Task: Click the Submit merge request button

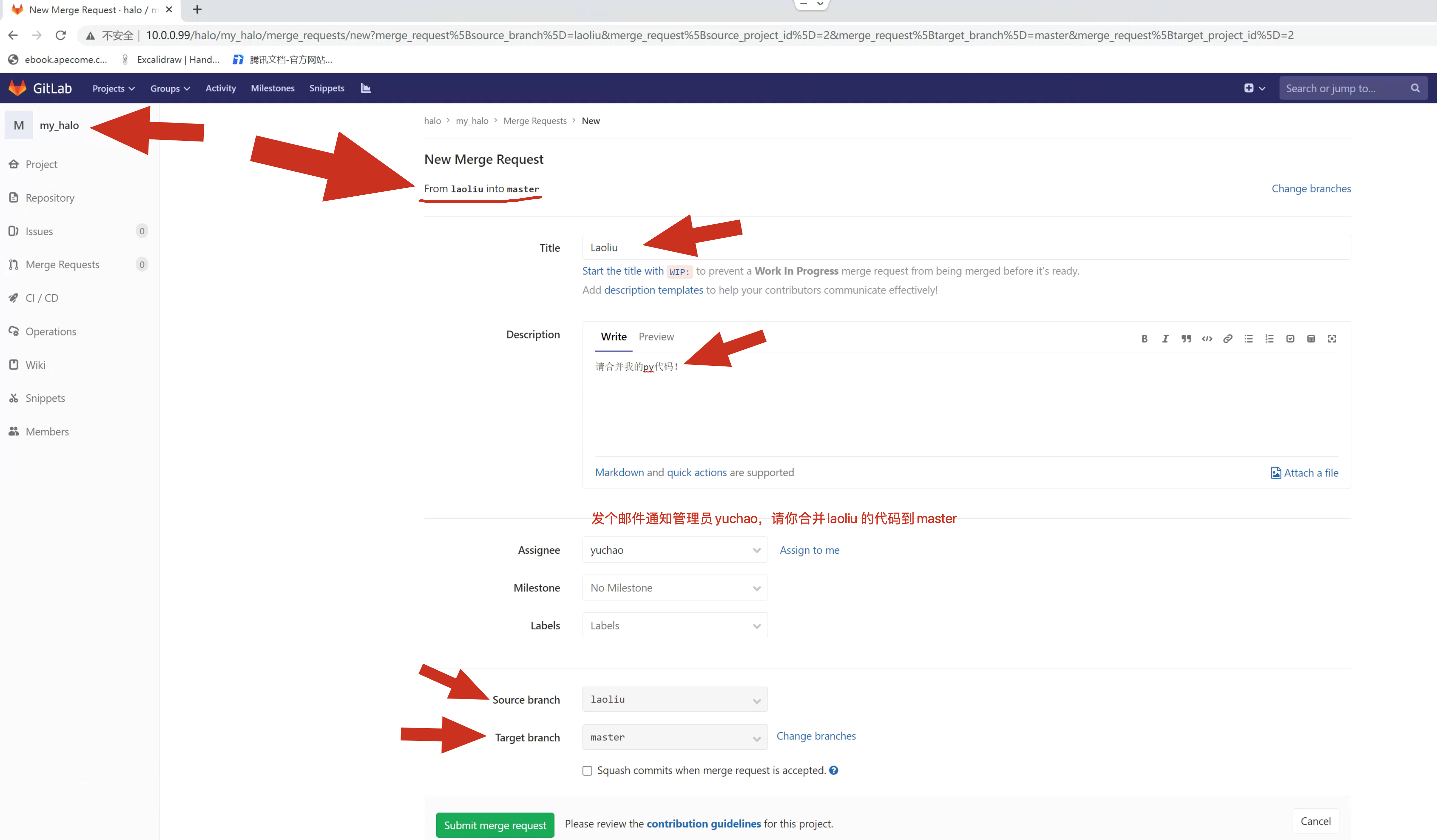Action: tap(494, 825)
